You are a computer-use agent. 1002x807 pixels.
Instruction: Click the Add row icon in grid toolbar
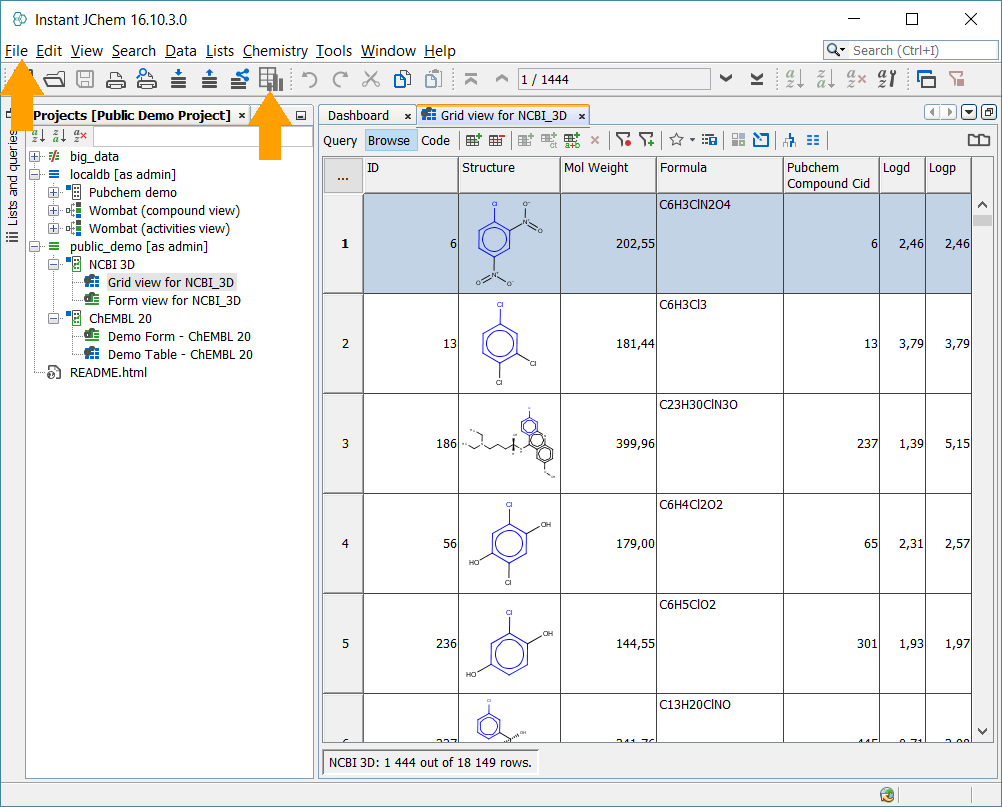[473, 141]
